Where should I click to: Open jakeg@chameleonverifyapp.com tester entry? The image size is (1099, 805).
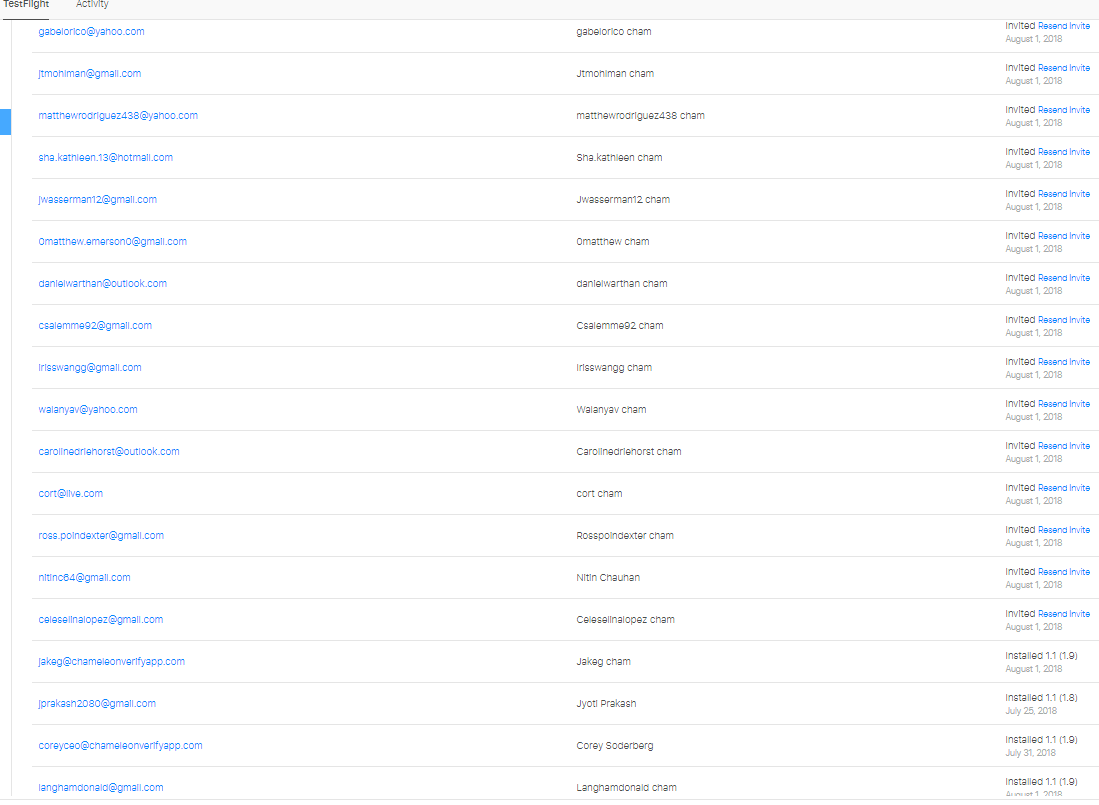(x=111, y=662)
